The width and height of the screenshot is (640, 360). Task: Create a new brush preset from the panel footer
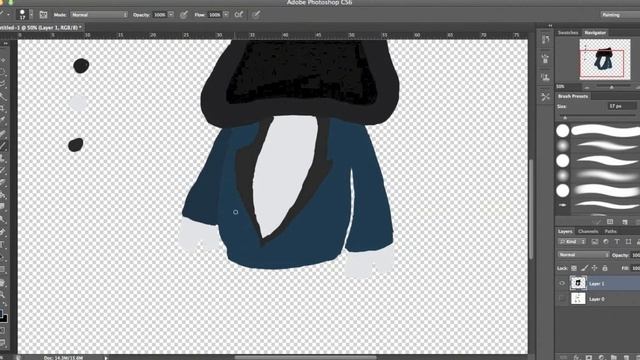624,222
